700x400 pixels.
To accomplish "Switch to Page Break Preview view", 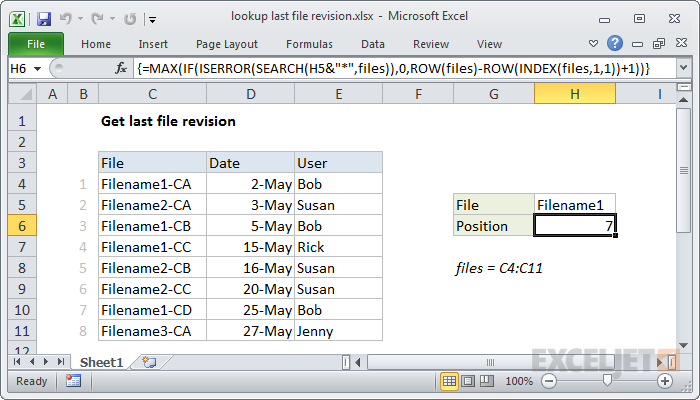I will pyautogui.click(x=489, y=381).
